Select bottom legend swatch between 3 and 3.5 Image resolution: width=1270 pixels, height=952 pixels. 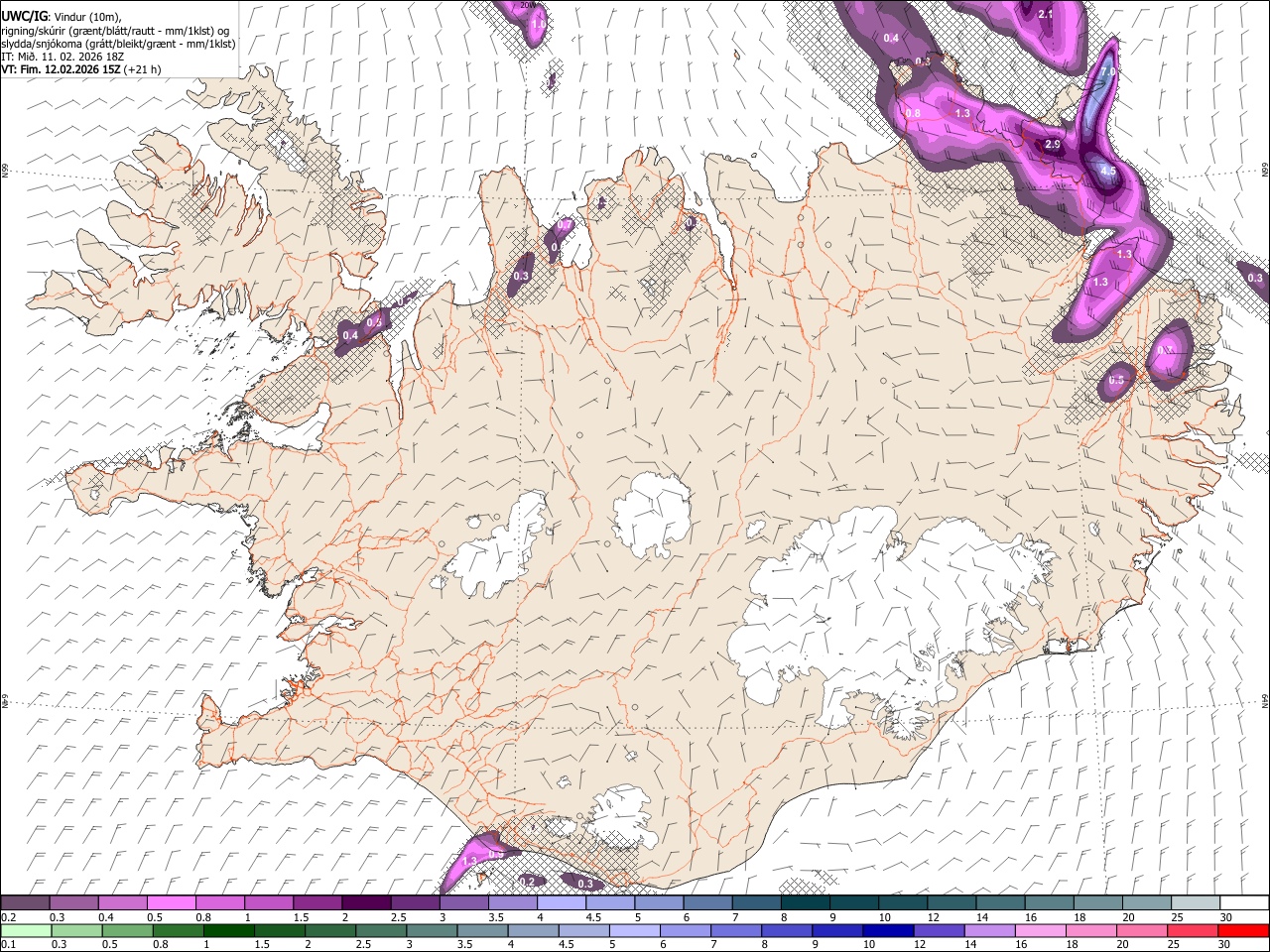[x=432, y=931]
